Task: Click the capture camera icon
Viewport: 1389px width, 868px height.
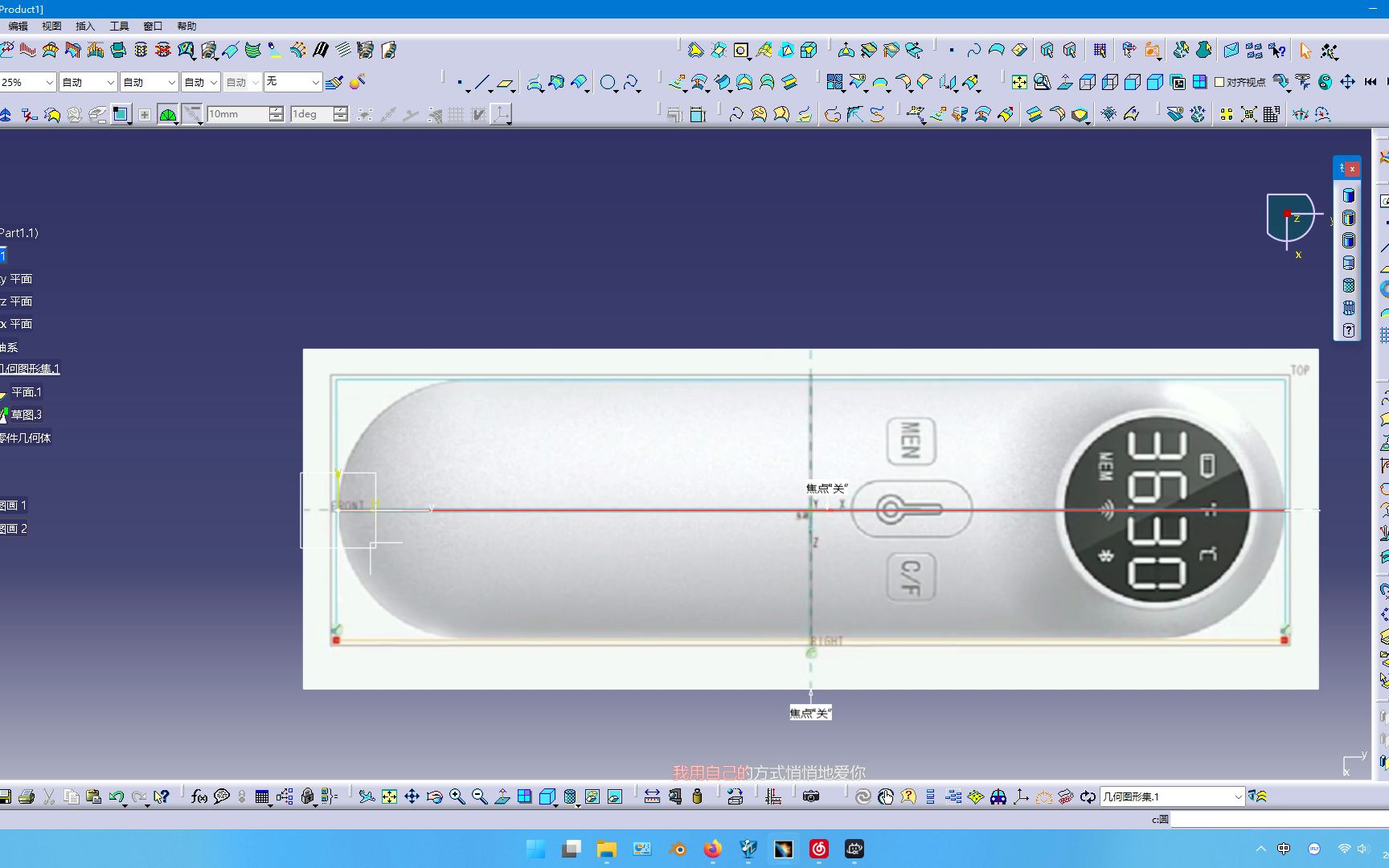Action: coord(811,796)
